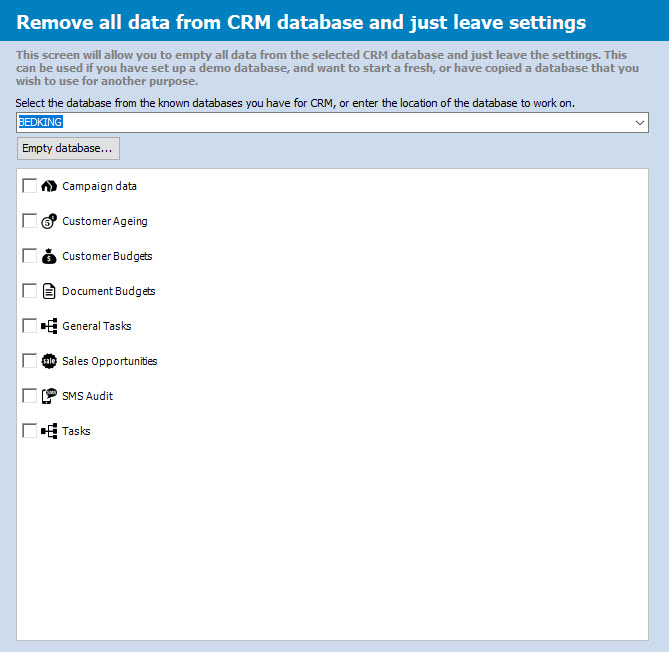Toggle the Document Budgets checkbox
The height and width of the screenshot is (652, 669).
click(30, 291)
